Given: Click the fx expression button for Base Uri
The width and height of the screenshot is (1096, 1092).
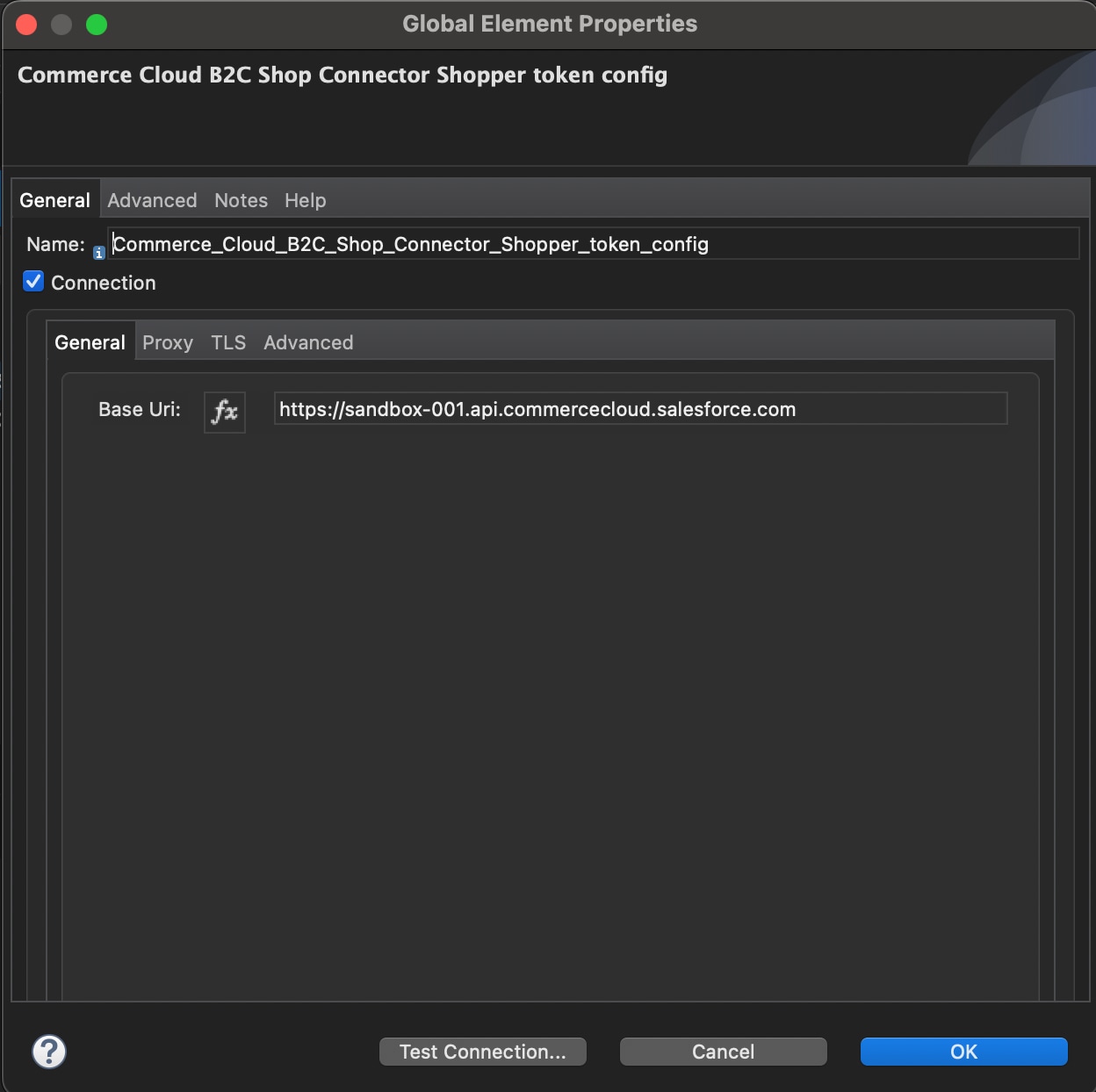Looking at the screenshot, I should coord(225,412).
